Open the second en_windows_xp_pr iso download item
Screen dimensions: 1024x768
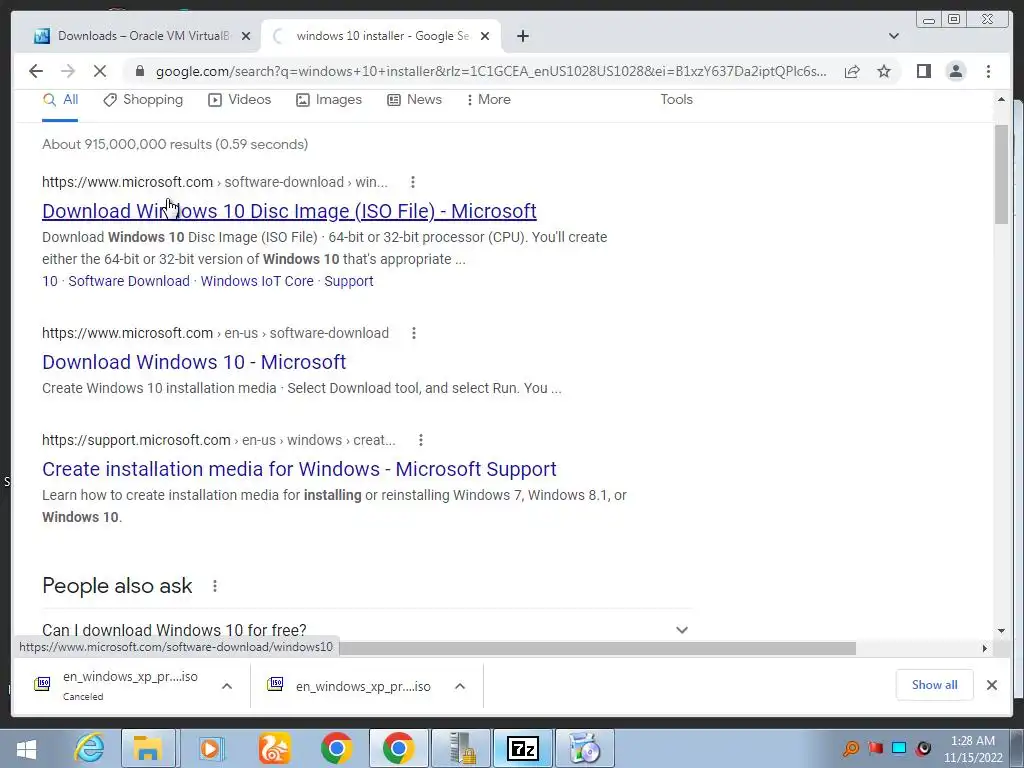click(349, 686)
